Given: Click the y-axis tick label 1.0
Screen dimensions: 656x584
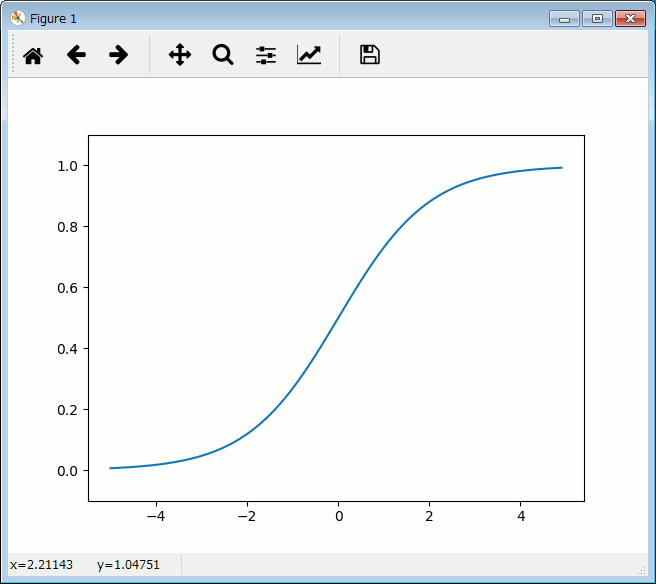Looking at the screenshot, I should [67, 165].
